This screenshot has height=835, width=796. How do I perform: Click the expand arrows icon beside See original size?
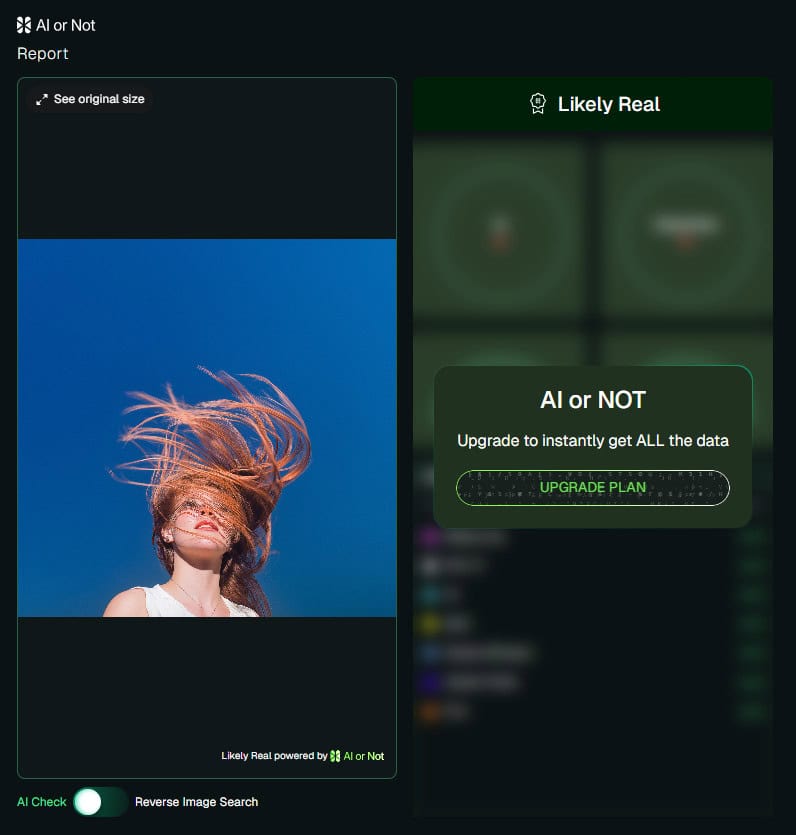click(42, 99)
